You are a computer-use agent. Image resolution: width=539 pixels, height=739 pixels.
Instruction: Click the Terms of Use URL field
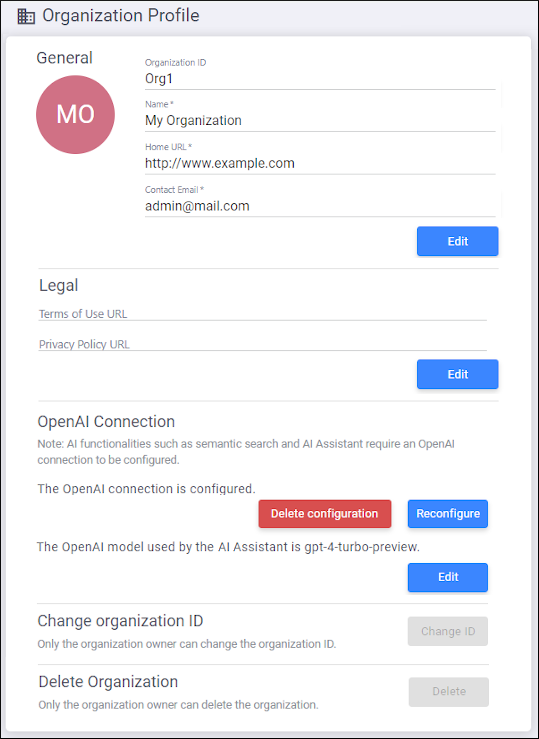click(262, 314)
